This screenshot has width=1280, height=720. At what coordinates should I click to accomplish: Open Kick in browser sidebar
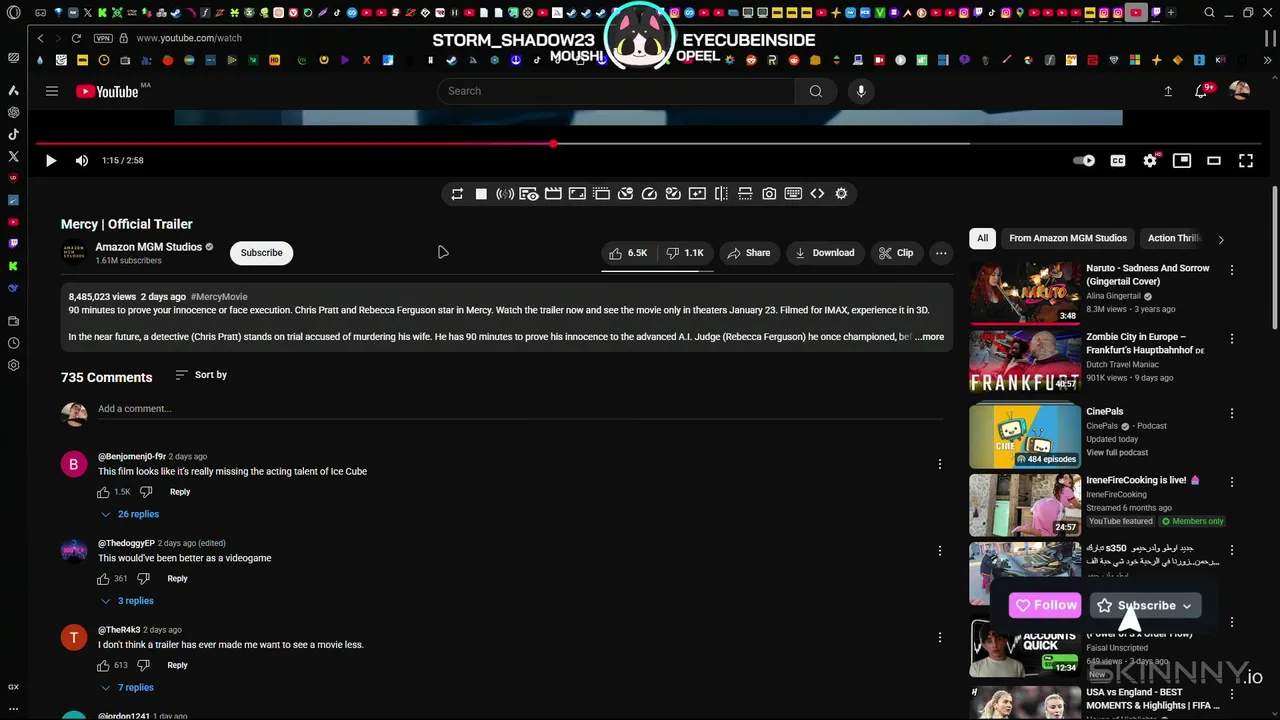tap(13, 265)
